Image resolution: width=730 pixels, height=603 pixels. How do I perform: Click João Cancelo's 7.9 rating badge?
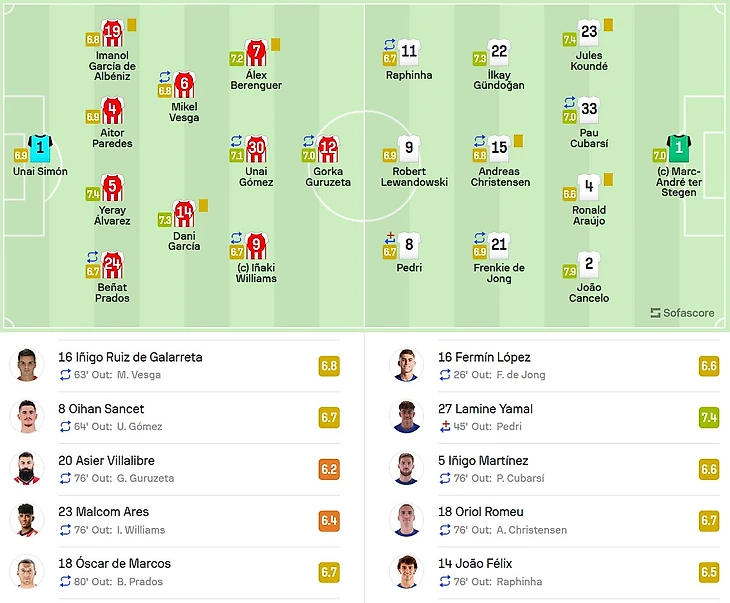[570, 271]
